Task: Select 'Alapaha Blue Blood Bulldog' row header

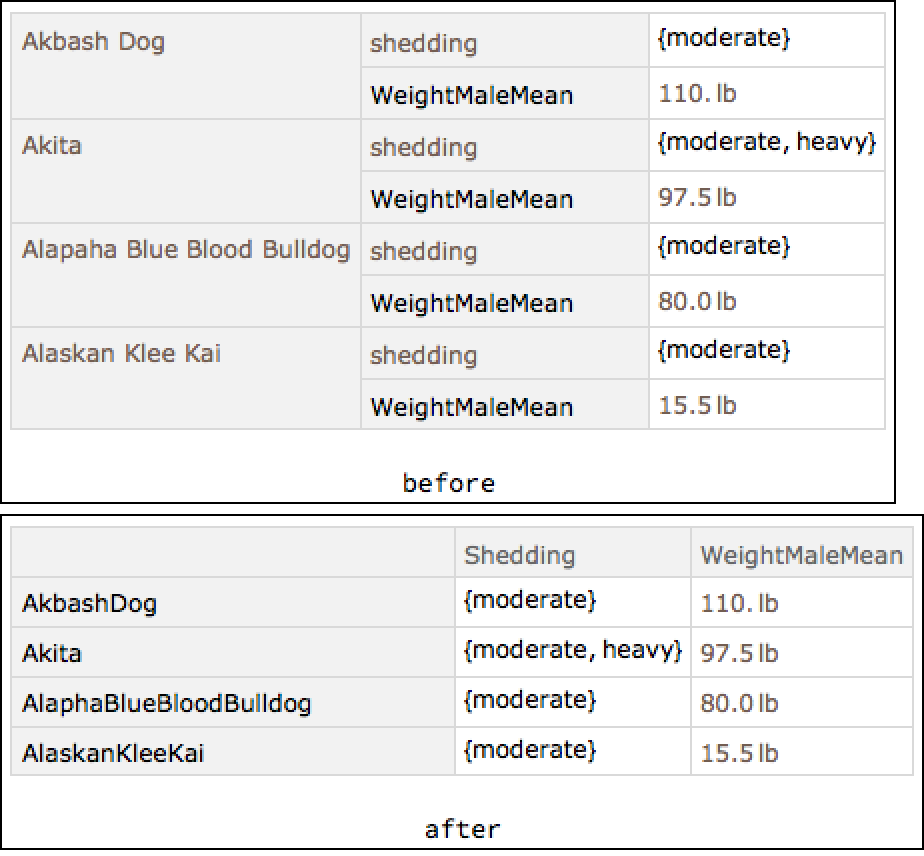Action: [x=186, y=250]
